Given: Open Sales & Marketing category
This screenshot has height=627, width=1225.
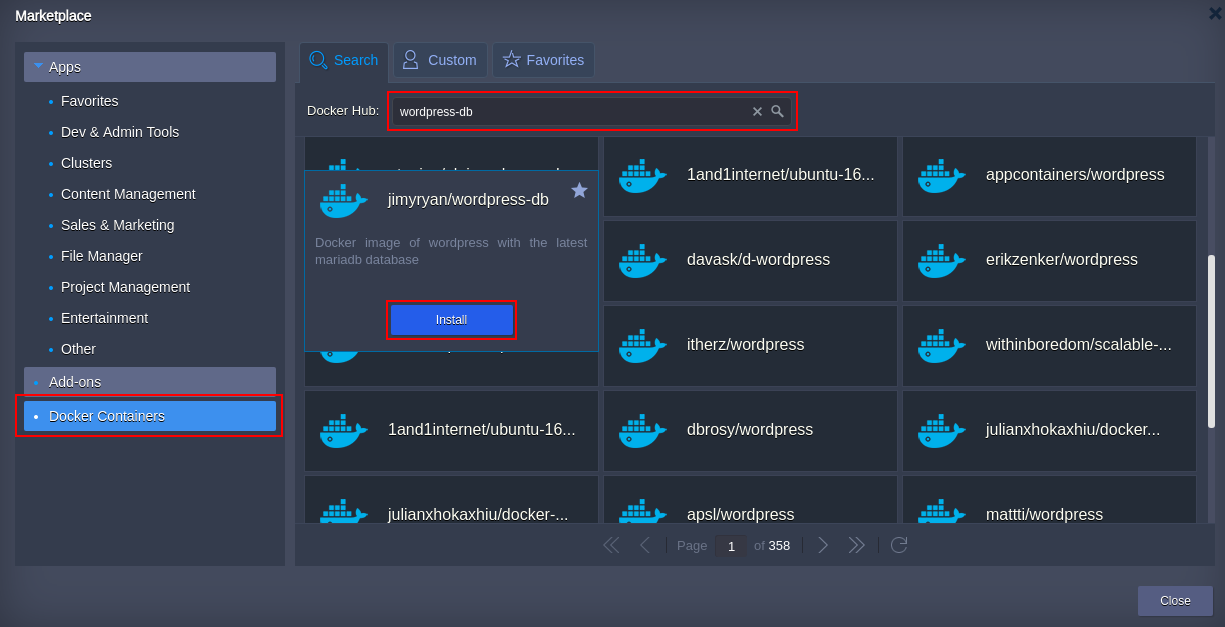Looking at the screenshot, I should click(x=117, y=225).
